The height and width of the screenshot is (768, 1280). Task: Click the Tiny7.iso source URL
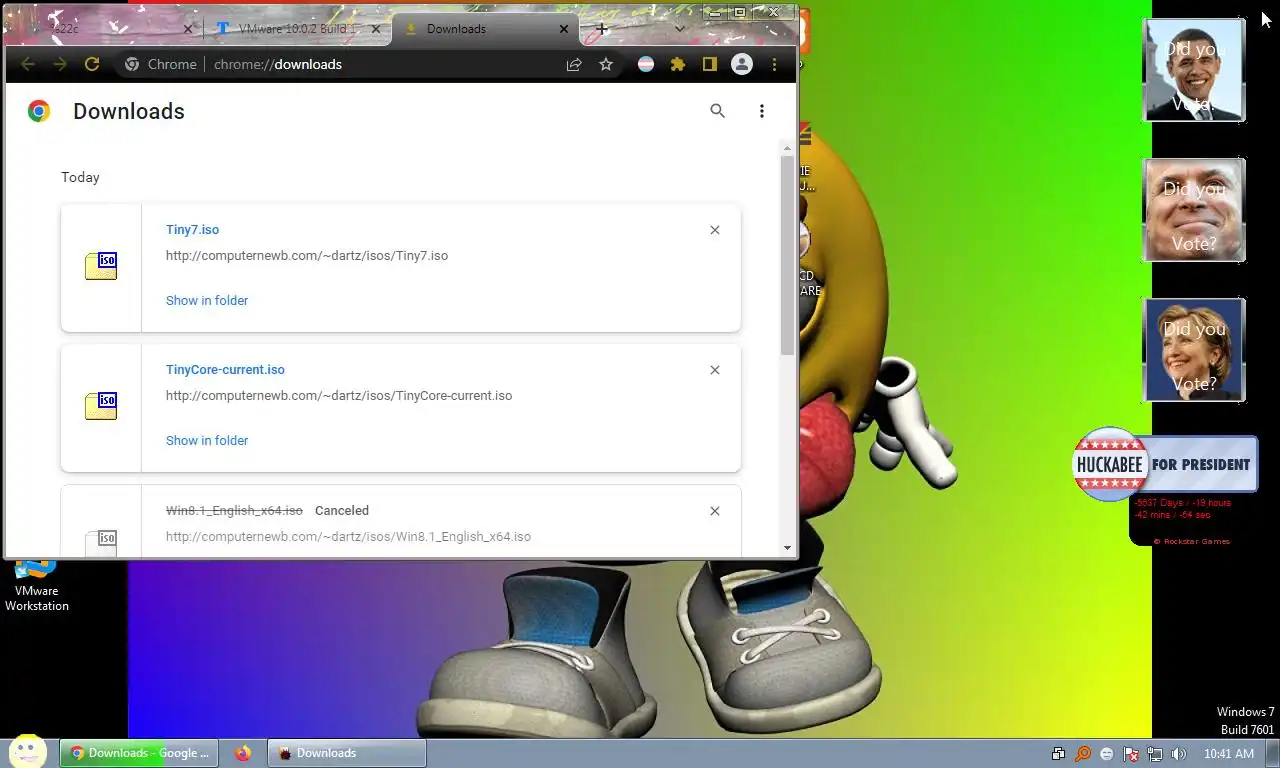click(307, 256)
